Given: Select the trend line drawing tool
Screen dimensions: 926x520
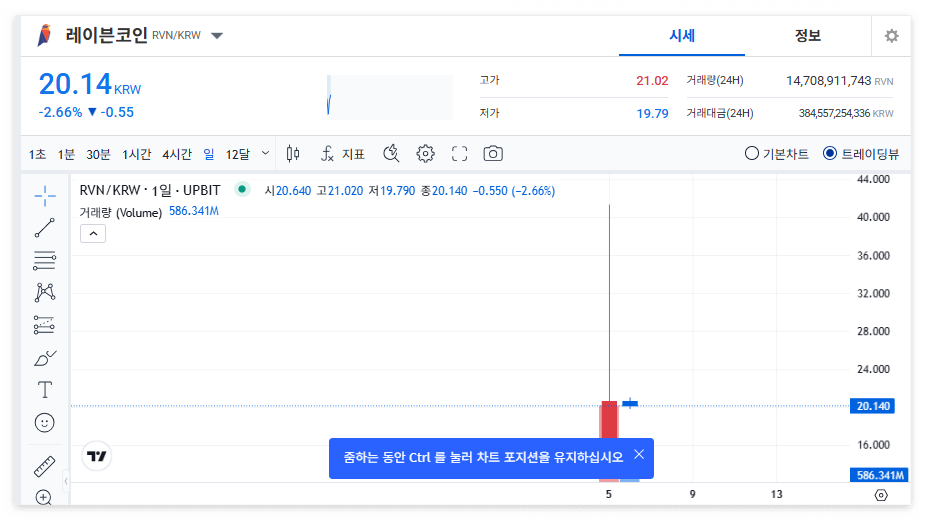Looking at the screenshot, I should click(45, 228).
